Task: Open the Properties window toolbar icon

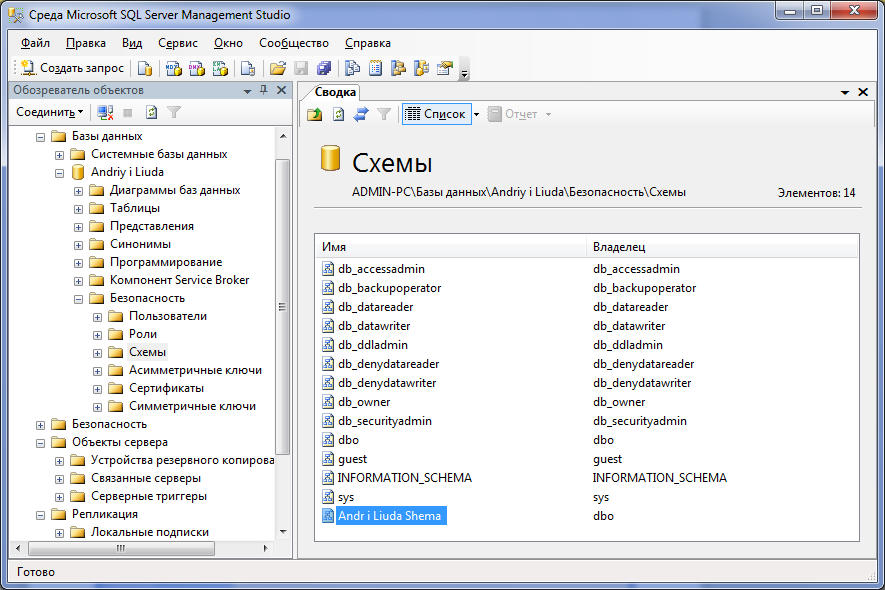Action: [x=445, y=68]
